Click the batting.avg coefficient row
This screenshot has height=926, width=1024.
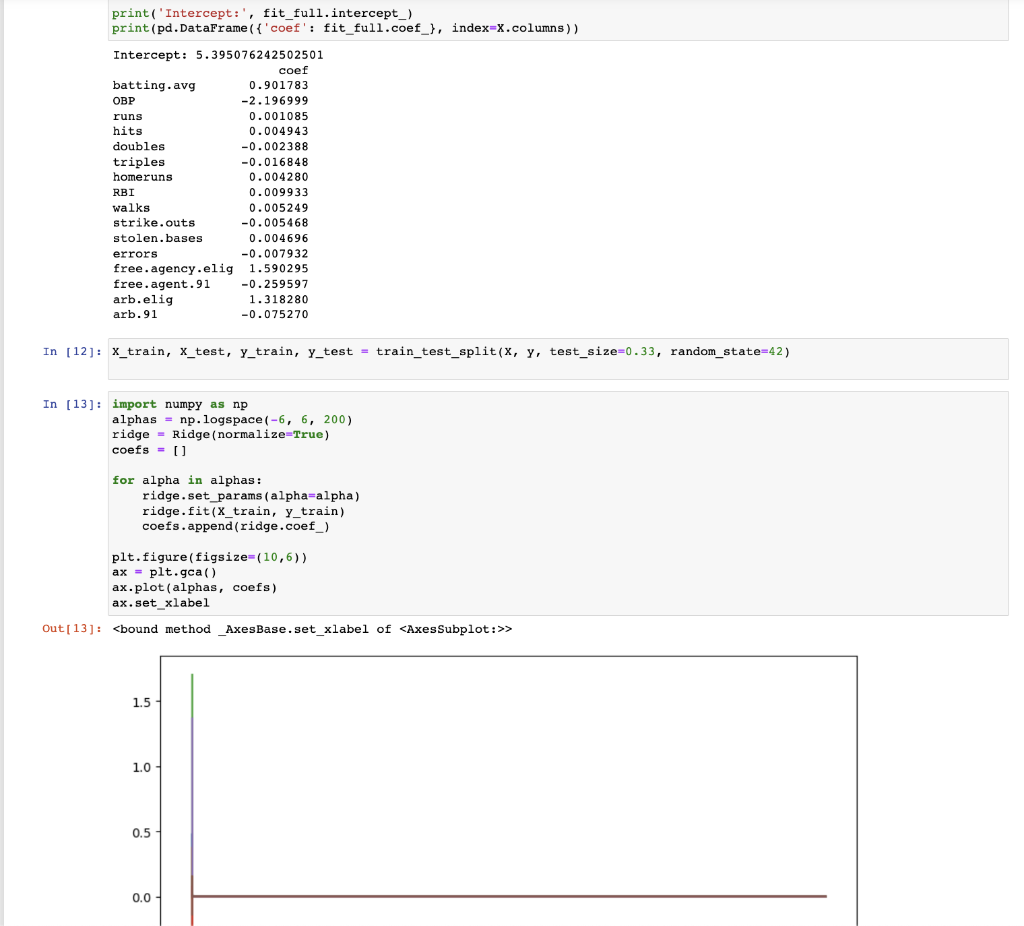pyautogui.click(x=210, y=86)
